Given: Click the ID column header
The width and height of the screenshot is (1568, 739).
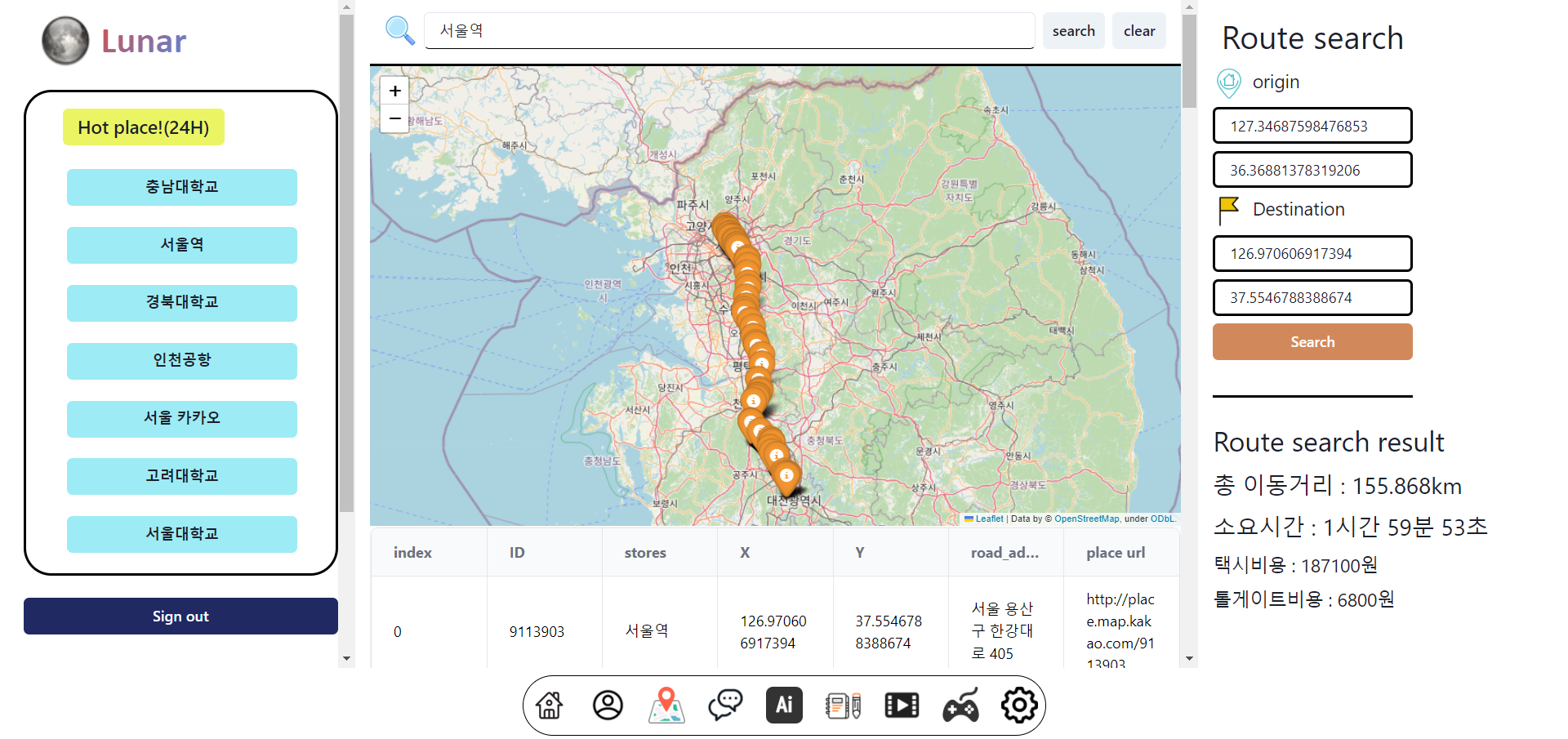Looking at the screenshot, I should 544,553.
